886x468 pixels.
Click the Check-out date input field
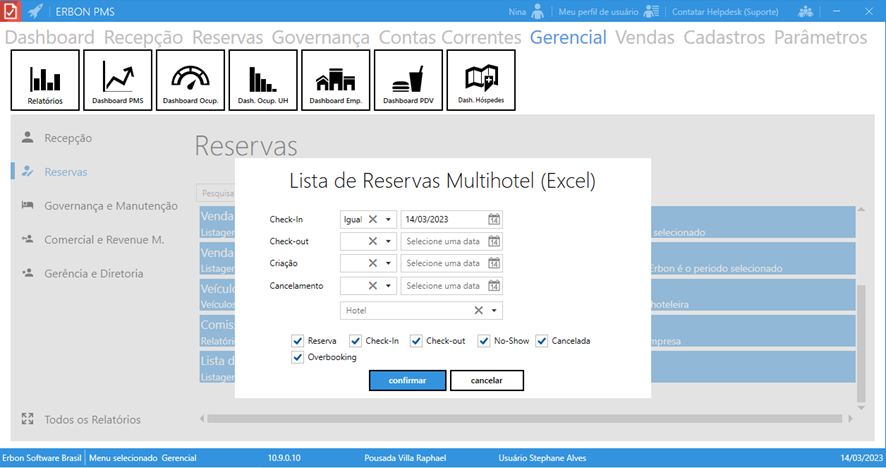[x=443, y=241]
